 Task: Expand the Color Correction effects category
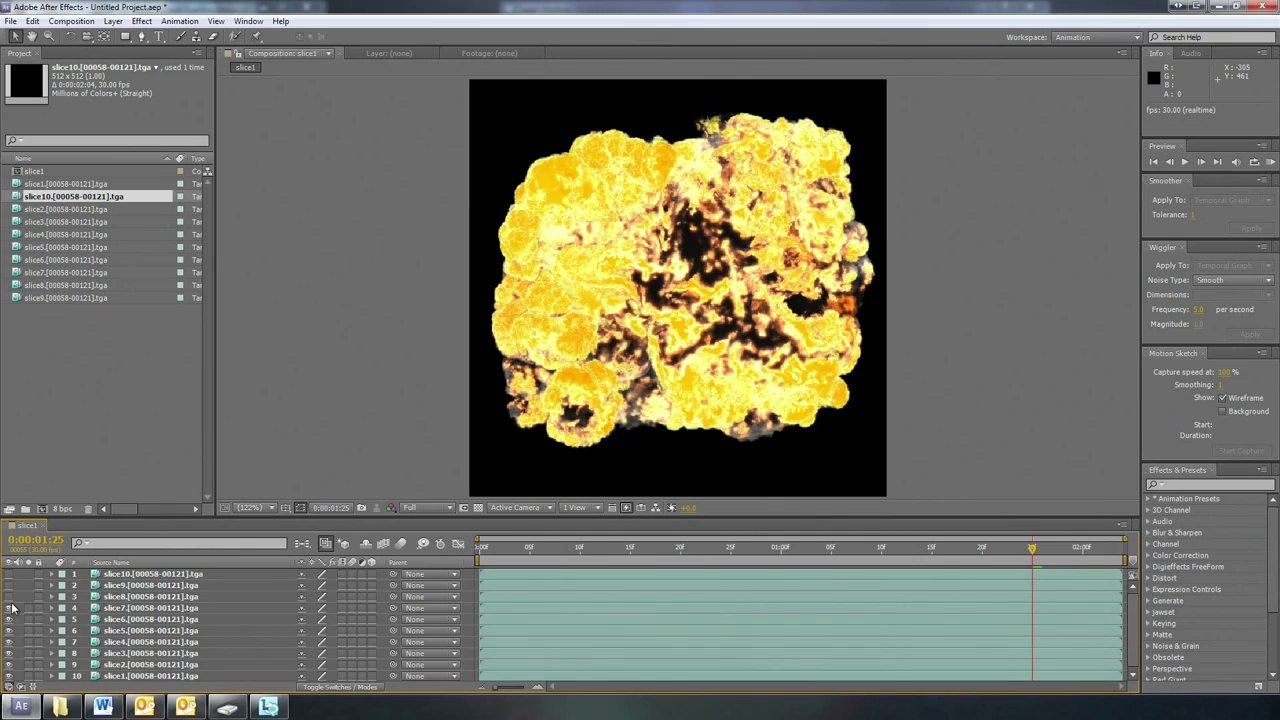pos(1148,556)
